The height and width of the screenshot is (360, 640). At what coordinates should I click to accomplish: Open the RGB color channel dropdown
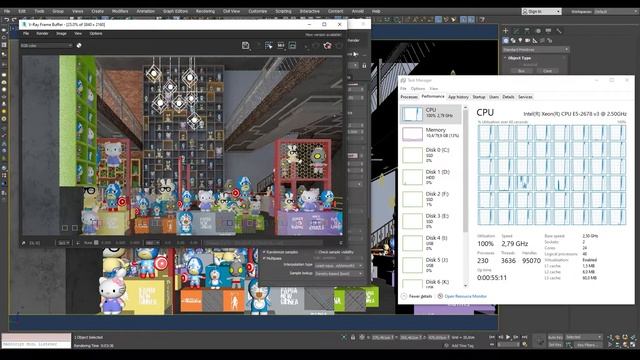tap(46, 46)
